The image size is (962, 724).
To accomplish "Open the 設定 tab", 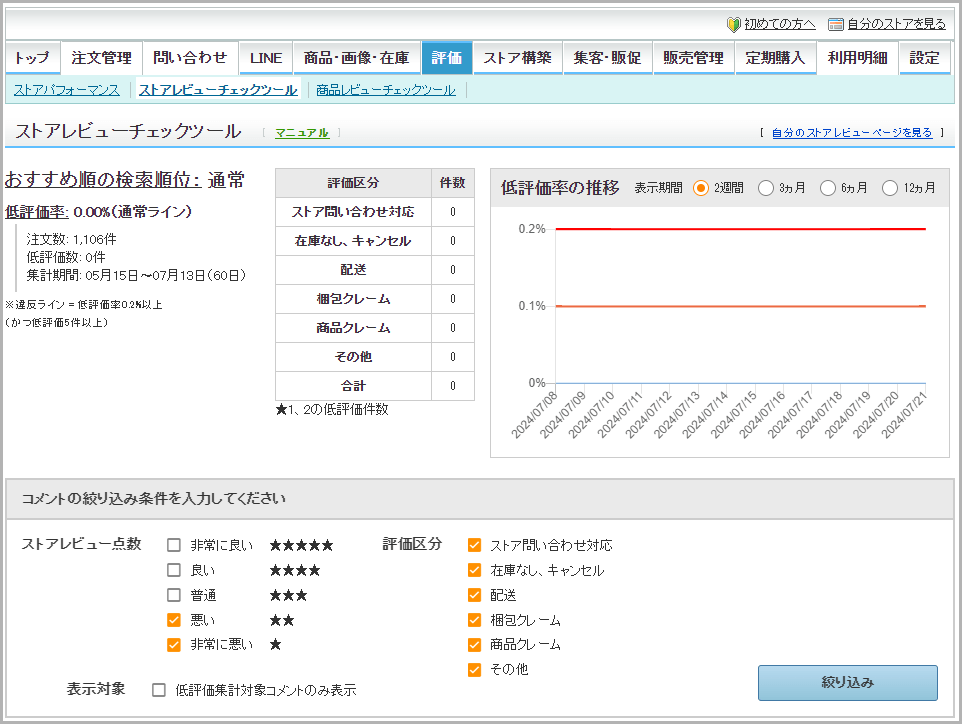I will click(x=925, y=58).
